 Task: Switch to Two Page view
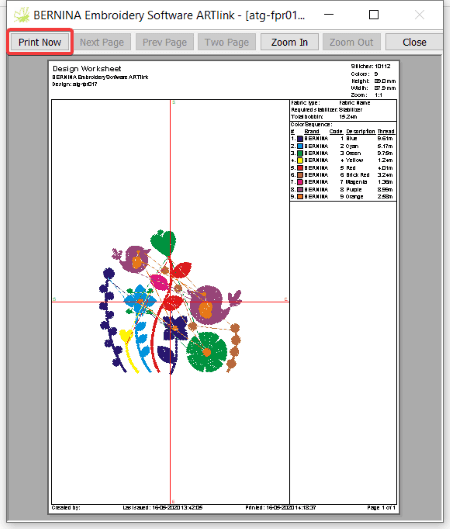coord(227,42)
